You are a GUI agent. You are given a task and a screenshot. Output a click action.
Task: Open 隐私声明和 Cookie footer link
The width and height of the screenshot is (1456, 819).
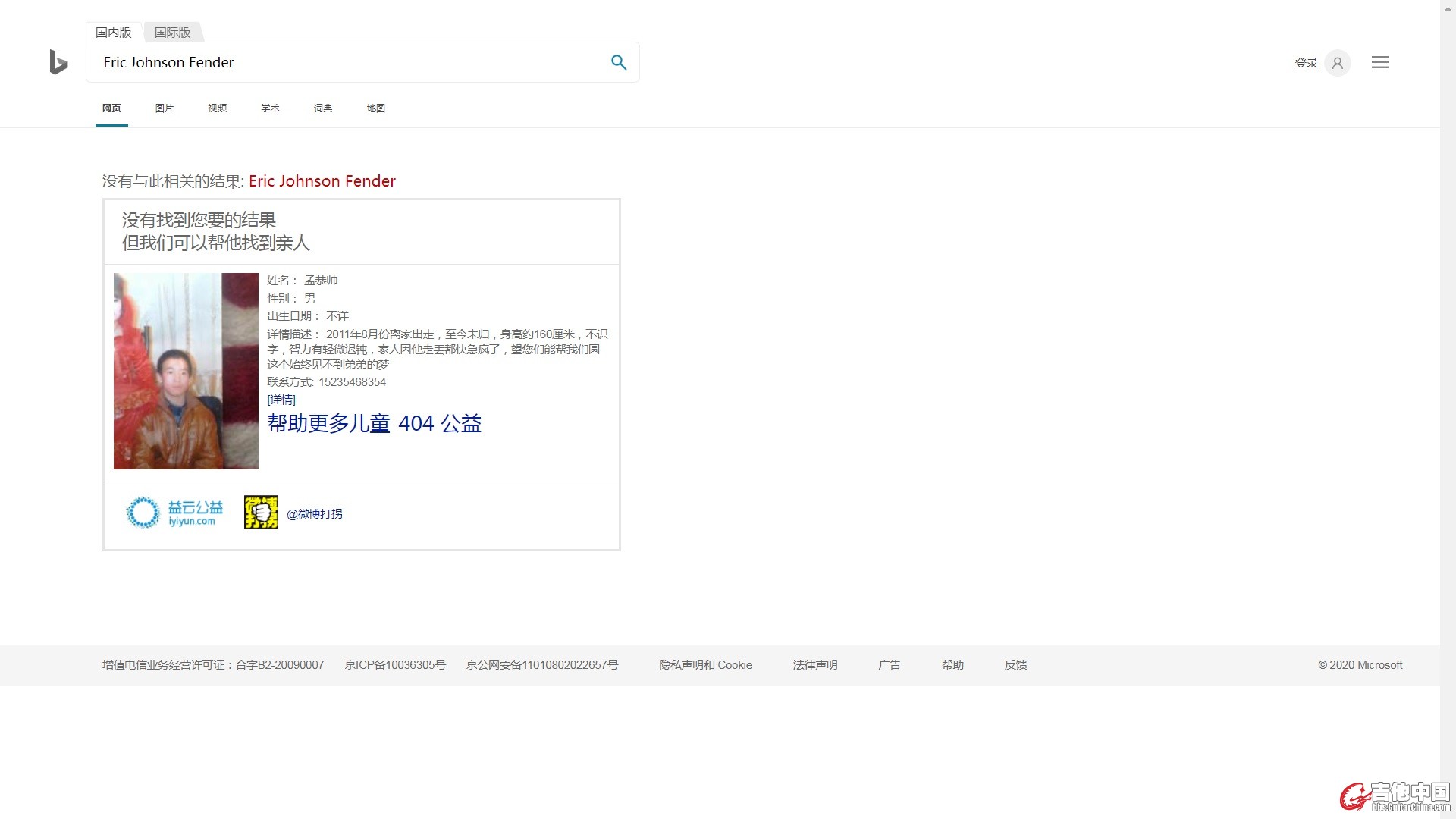coord(705,665)
